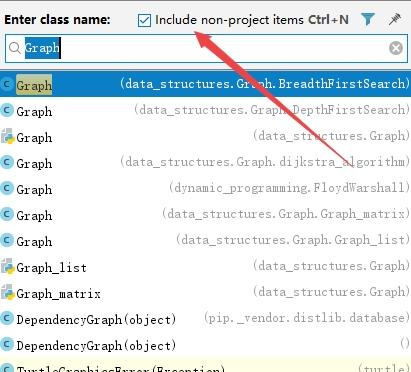Viewport: 411px width, 372px height.
Task: Click the pin popup icon
Action: coord(395,19)
